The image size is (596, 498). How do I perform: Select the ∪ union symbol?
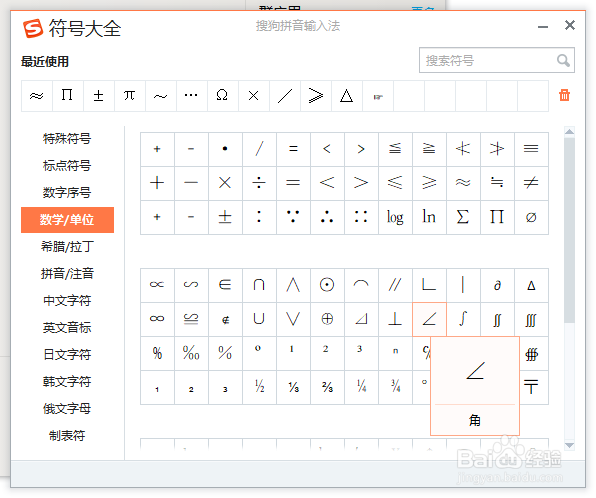coord(259,319)
